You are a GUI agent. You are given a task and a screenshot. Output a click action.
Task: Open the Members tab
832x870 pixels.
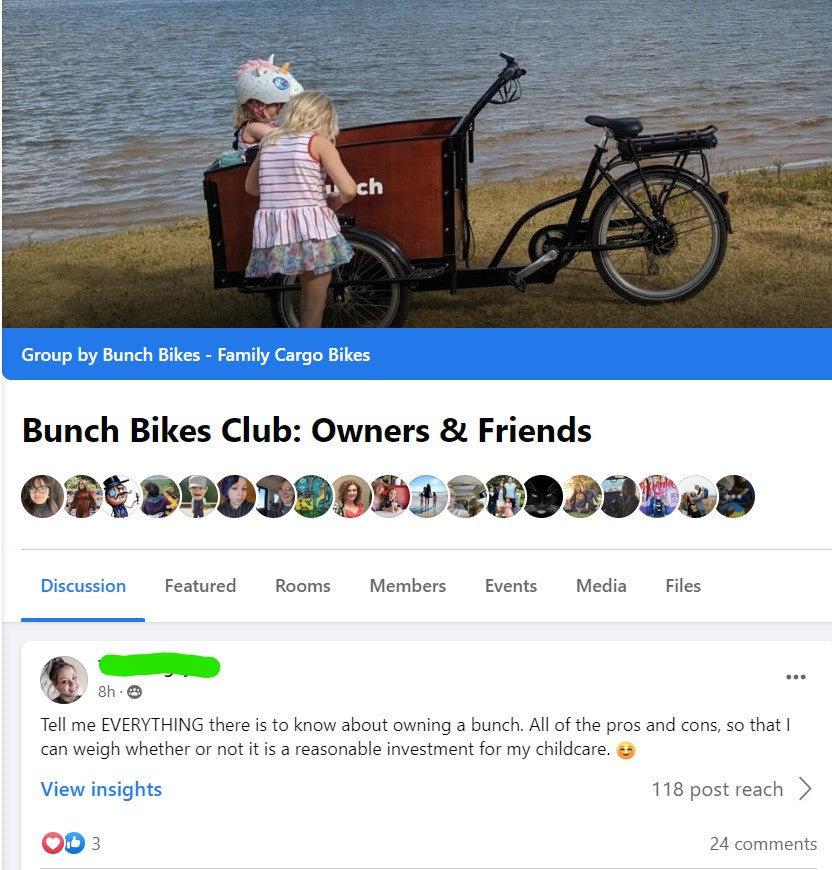click(x=408, y=586)
